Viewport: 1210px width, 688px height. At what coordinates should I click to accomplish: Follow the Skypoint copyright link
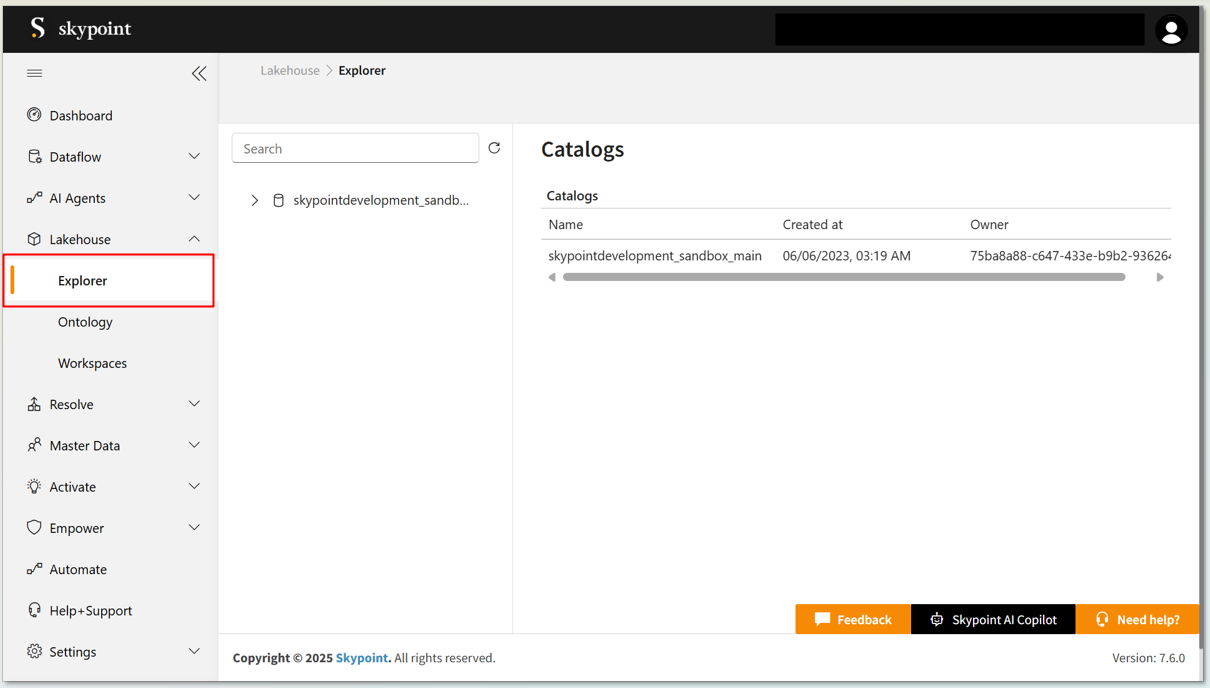[x=362, y=658]
